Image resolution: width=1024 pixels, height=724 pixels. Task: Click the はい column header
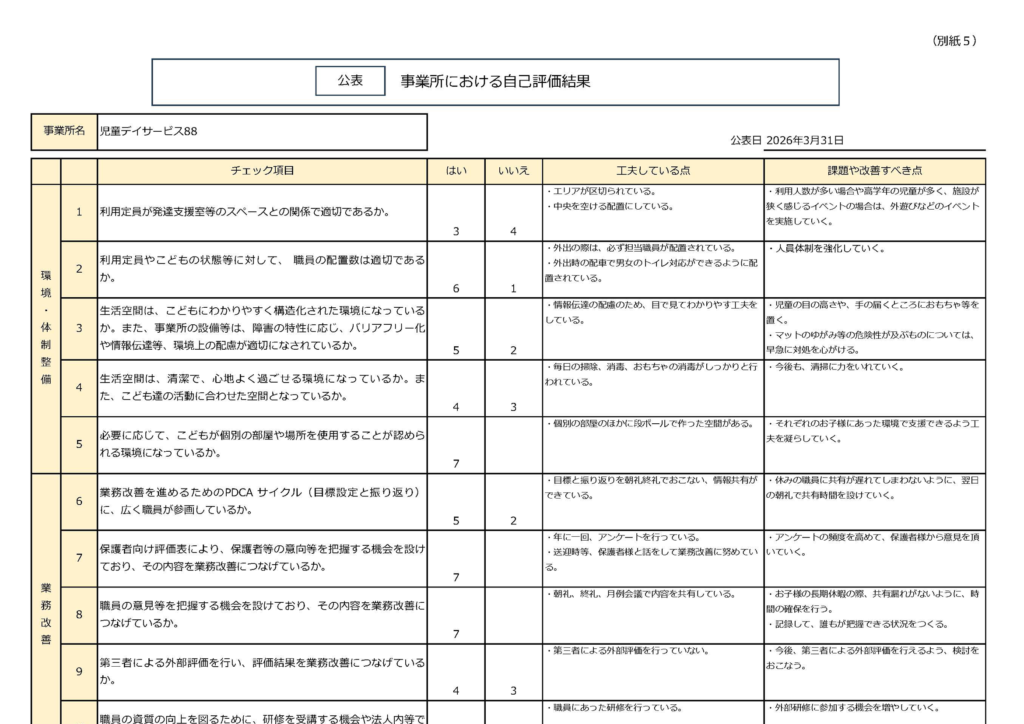[x=456, y=171]
